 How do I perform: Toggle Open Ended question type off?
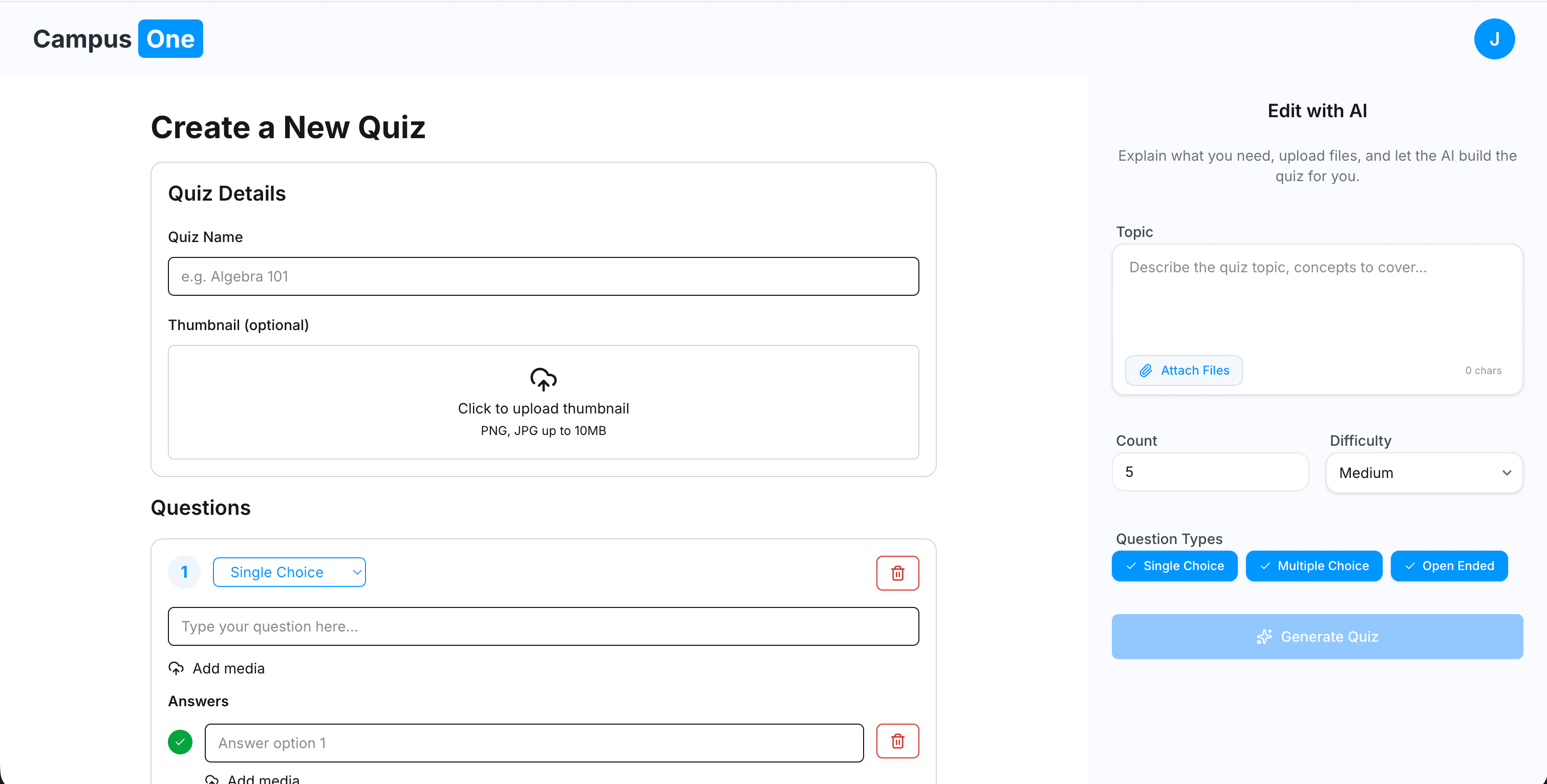[x=1449, y=565]
